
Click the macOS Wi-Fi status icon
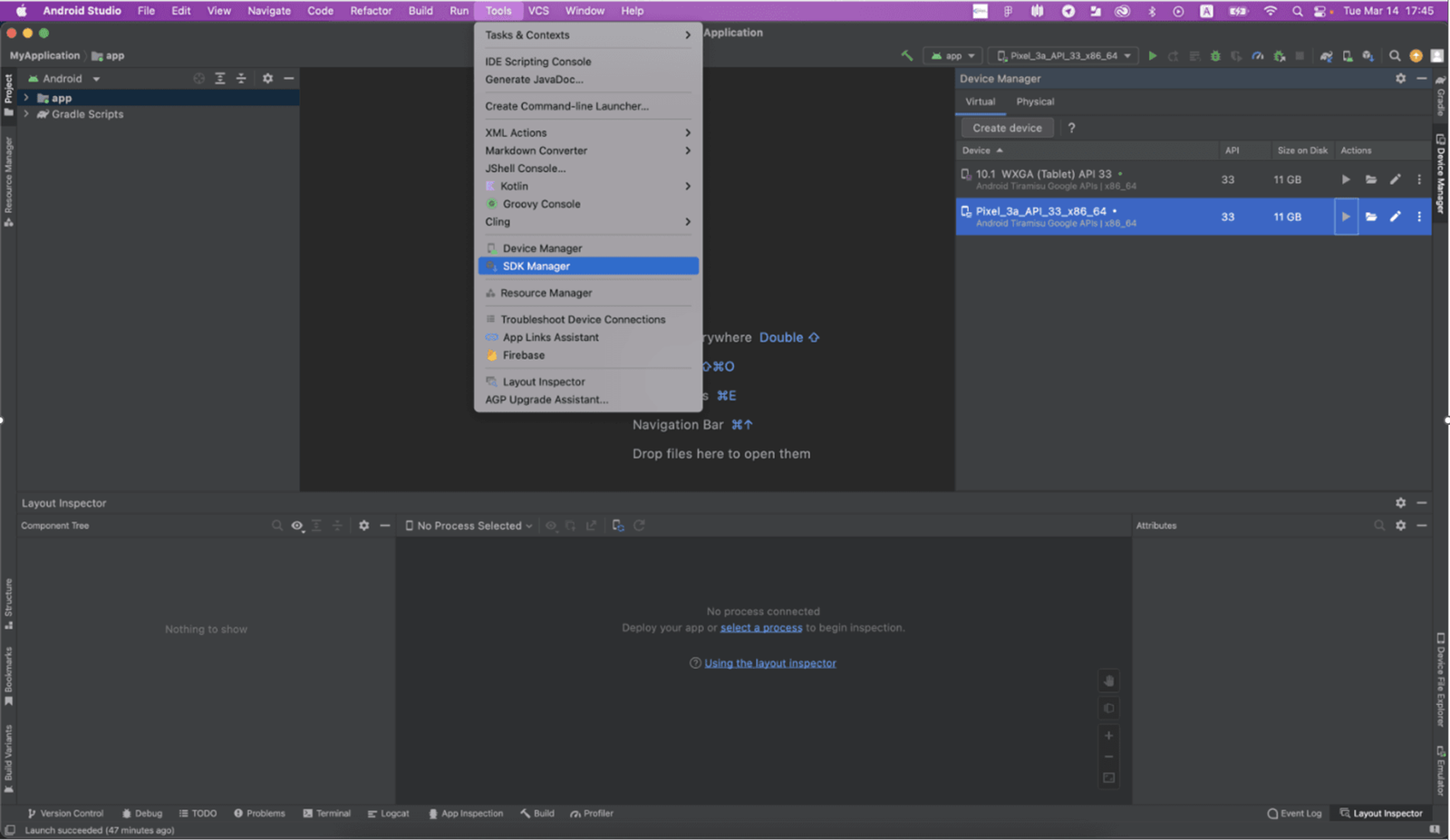[1271, 11]
